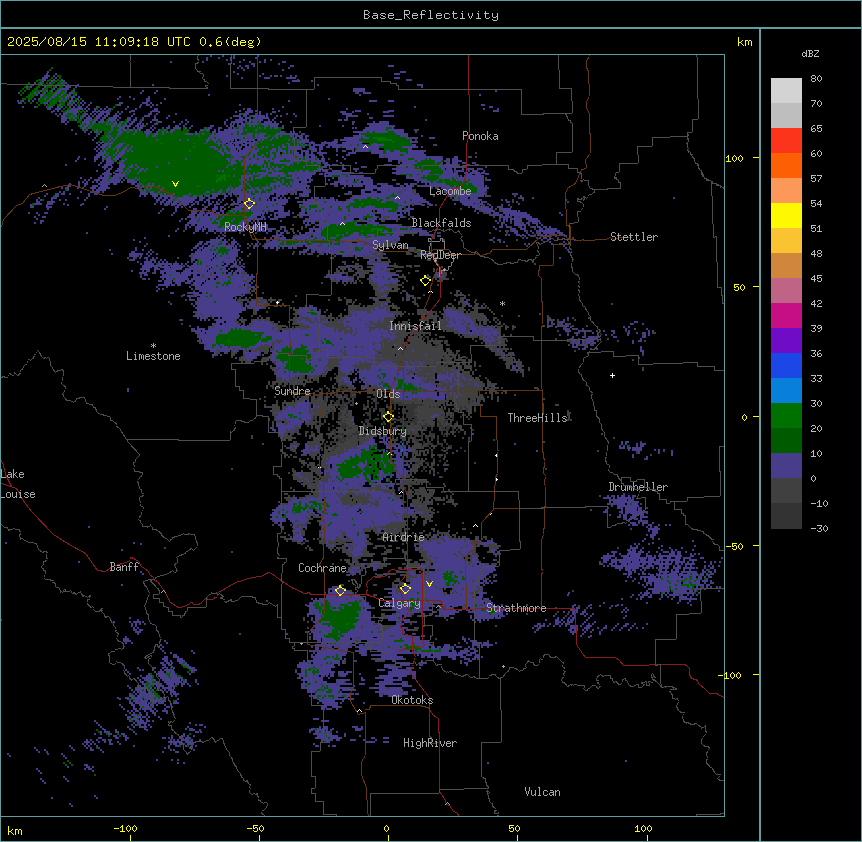Screen dimensions: 862x842
Task: Click the red swatch in the dBZ legend
Action: [x=786, y=140]
